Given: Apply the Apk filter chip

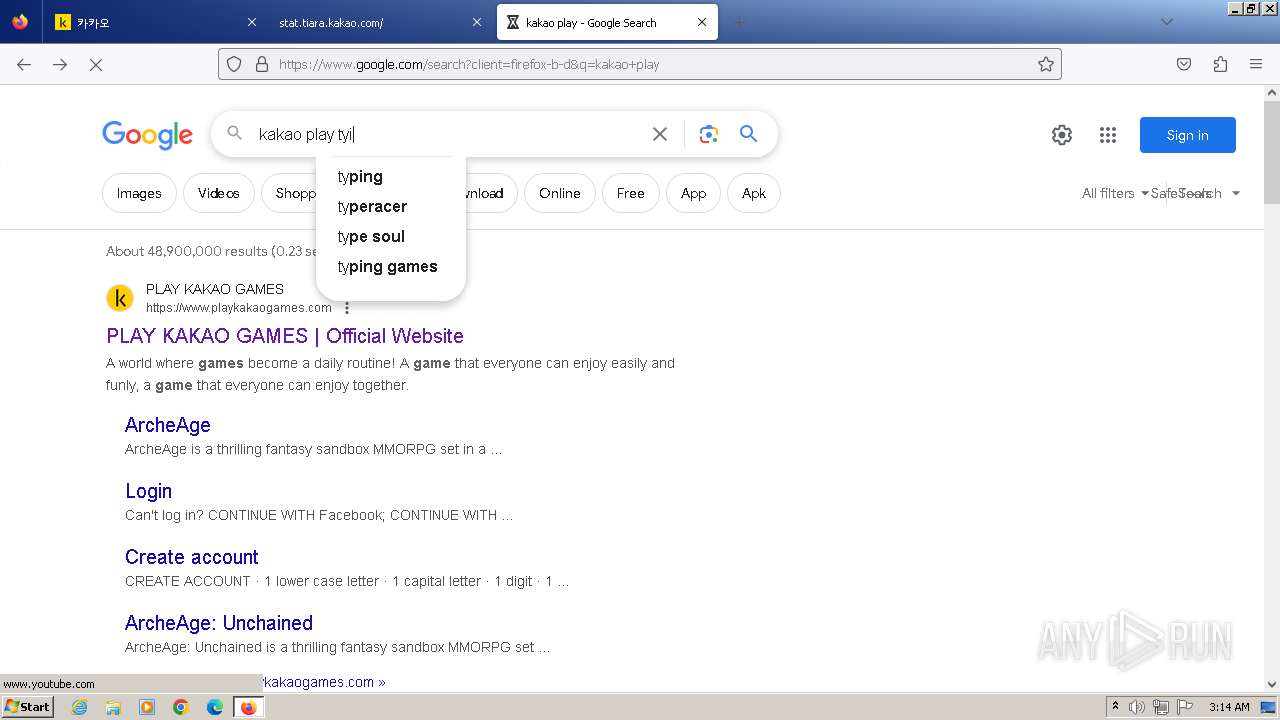Looking at the screenshot, I should [754, 193].
